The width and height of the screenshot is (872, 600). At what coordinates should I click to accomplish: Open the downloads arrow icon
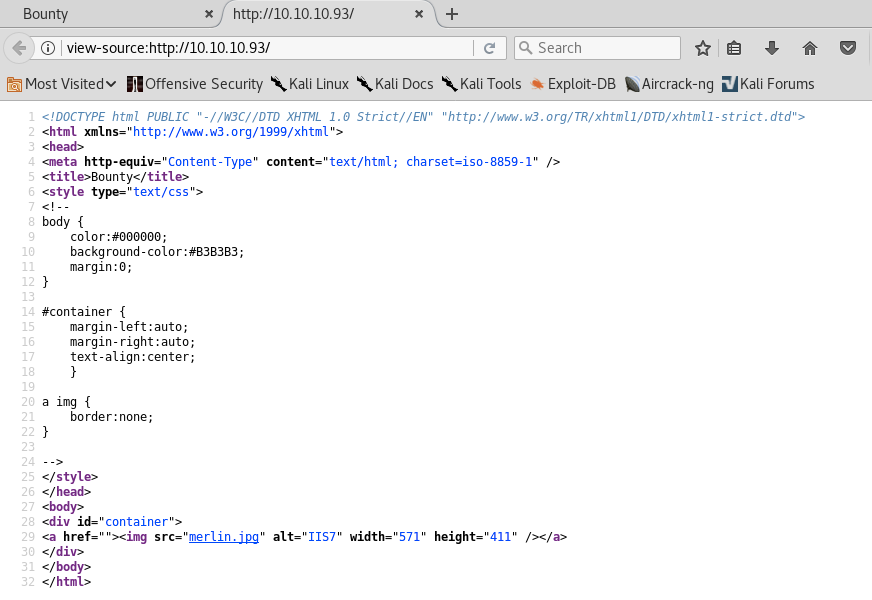click(x=772, y=48)
